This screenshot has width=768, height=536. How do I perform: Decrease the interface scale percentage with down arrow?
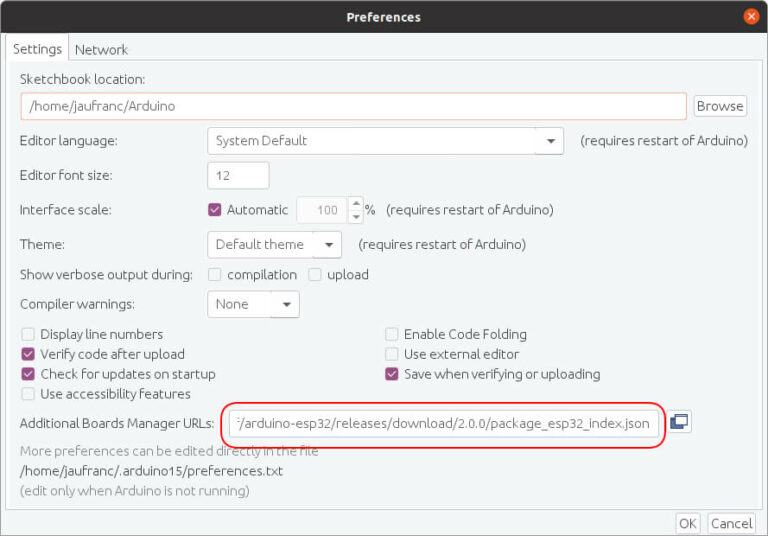[x=356, y=217]
